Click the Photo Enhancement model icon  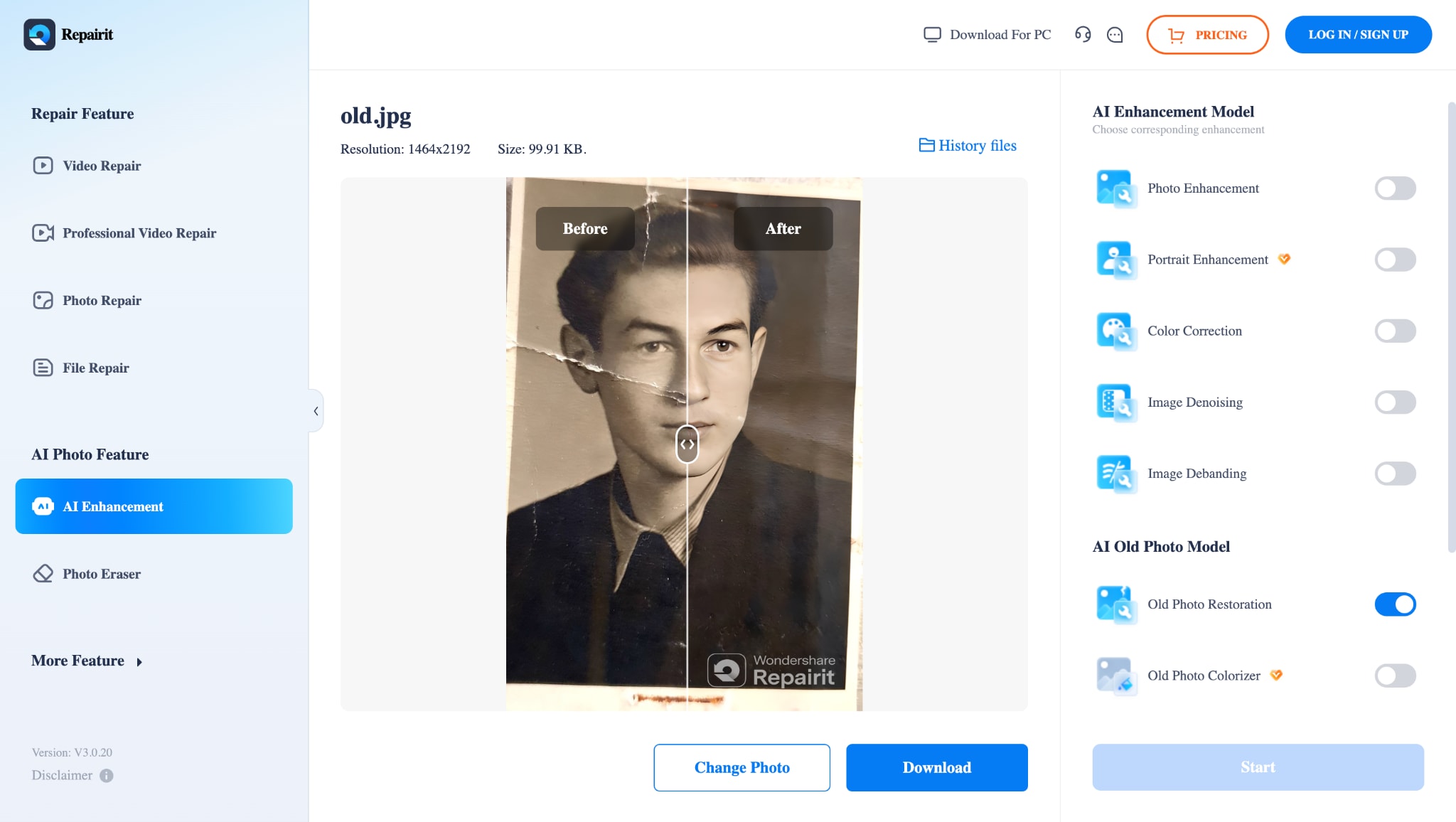(x=1115, y=188)
